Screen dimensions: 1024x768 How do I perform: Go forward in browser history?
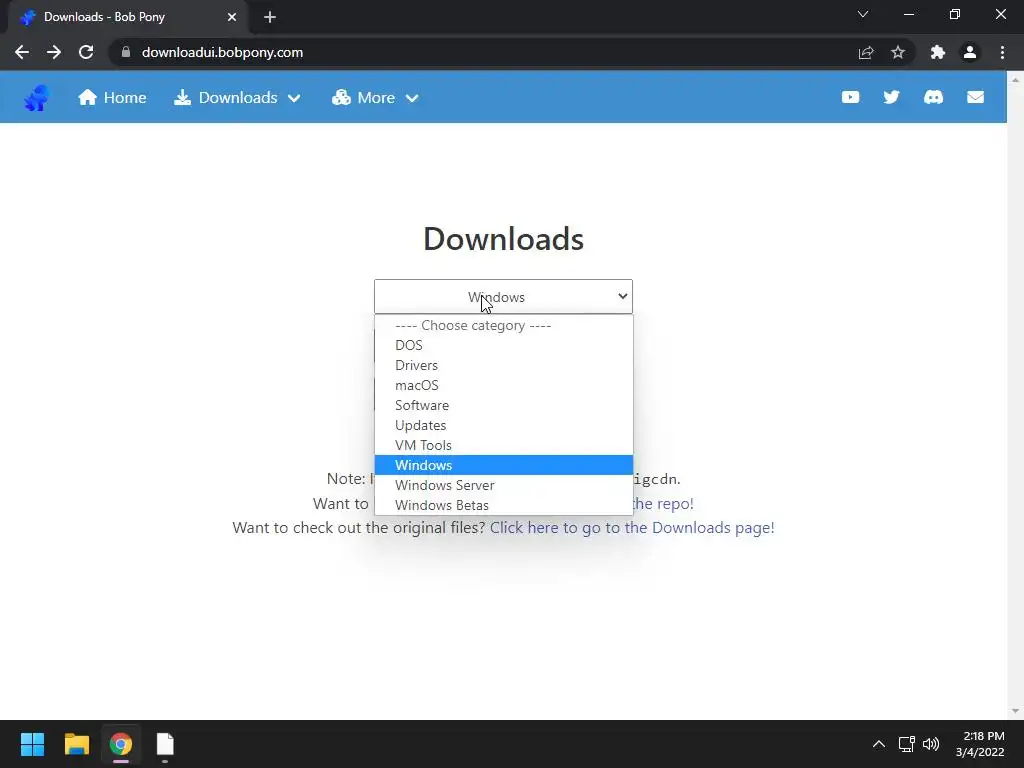(54, 52)
